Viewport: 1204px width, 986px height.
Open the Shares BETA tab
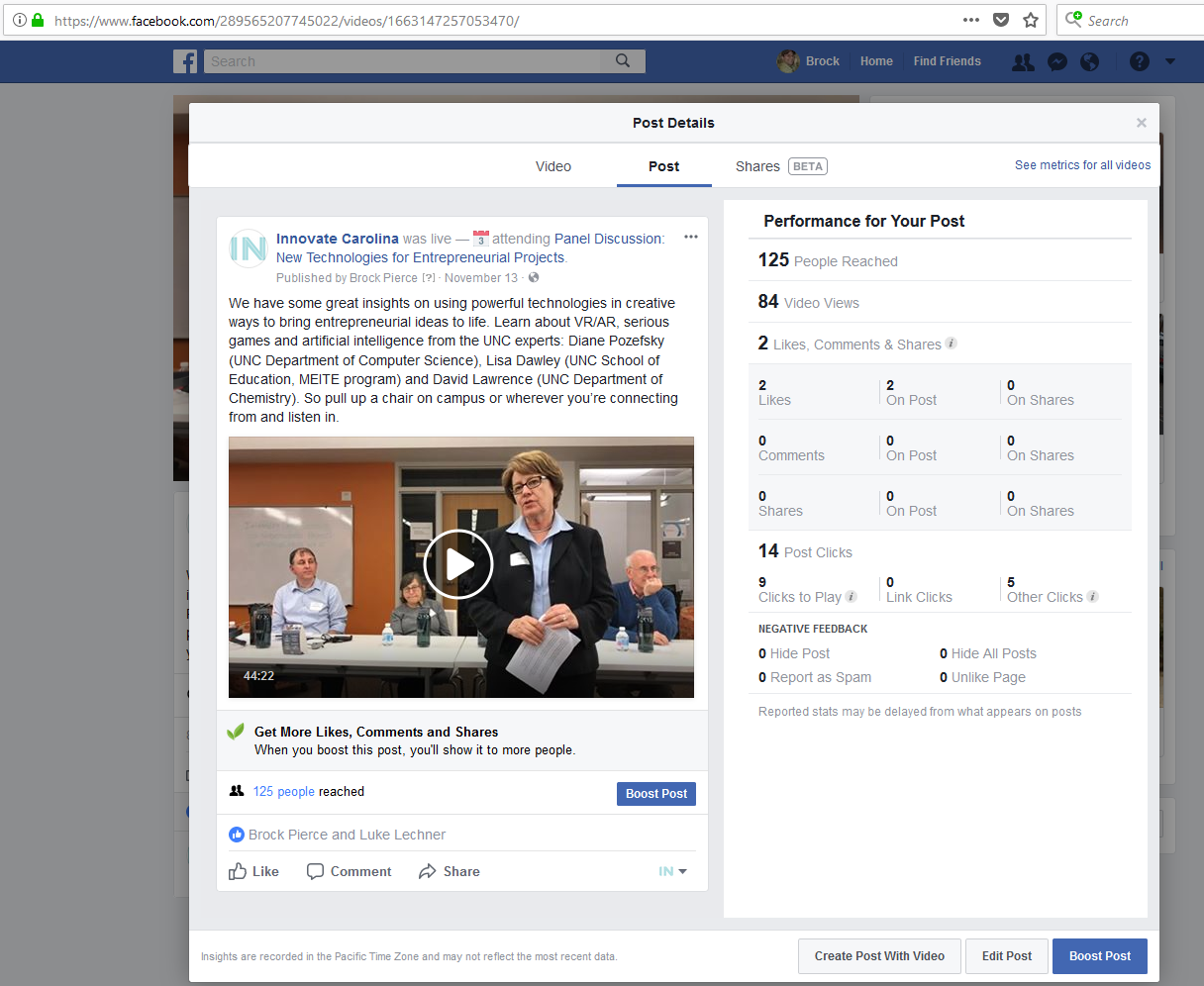coord(781,166)
